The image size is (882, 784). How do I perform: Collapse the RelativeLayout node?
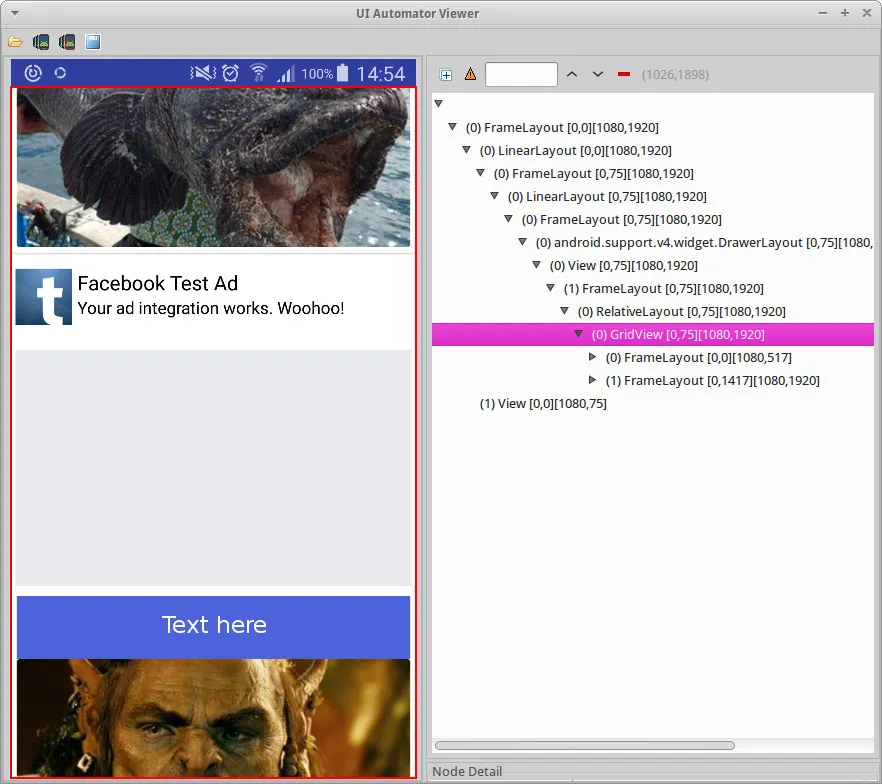(x=565, y=311)
